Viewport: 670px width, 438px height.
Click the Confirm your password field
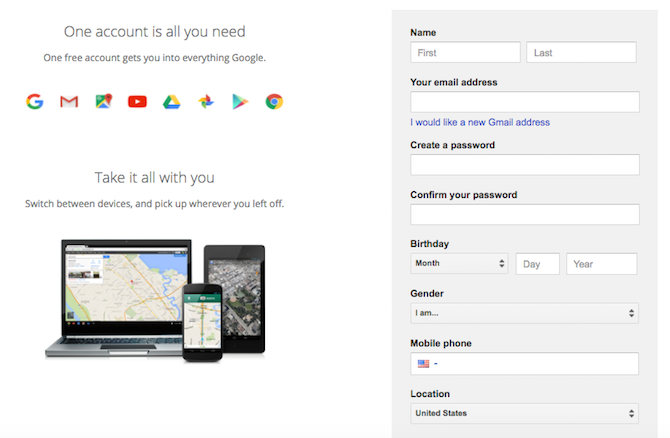[x=524, y=214]
